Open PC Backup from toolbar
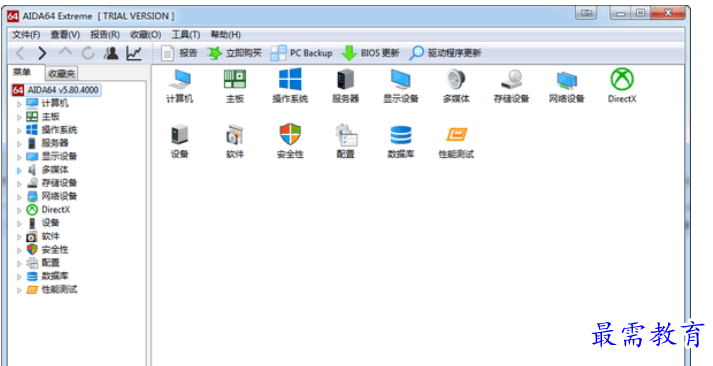Image resolution: width=713 pixels, height=366 pixels. click(x=301, y=53)
